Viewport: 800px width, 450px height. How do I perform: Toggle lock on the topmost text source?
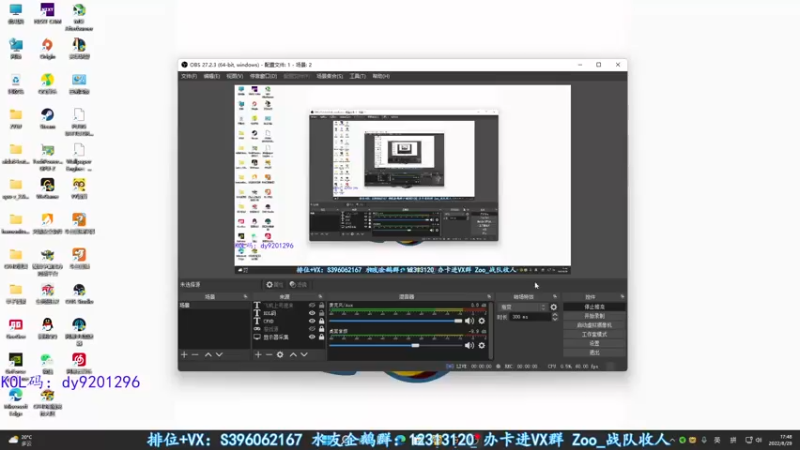click(x=321, y=306)
